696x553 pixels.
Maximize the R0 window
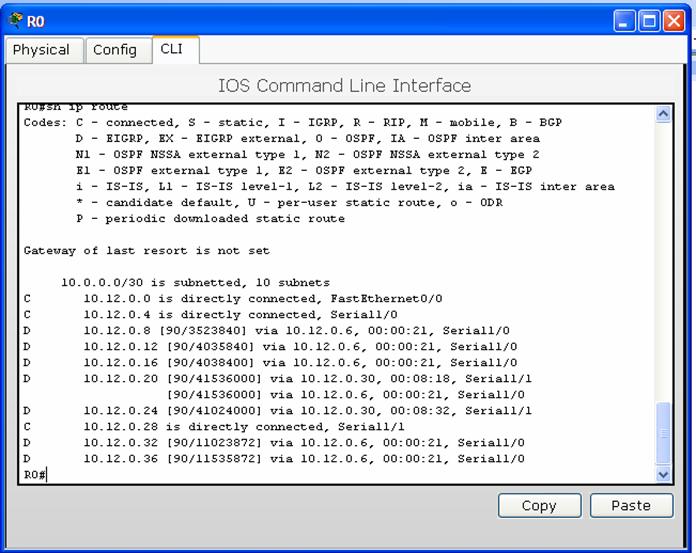pyautogui.click(x=649, y=20)
